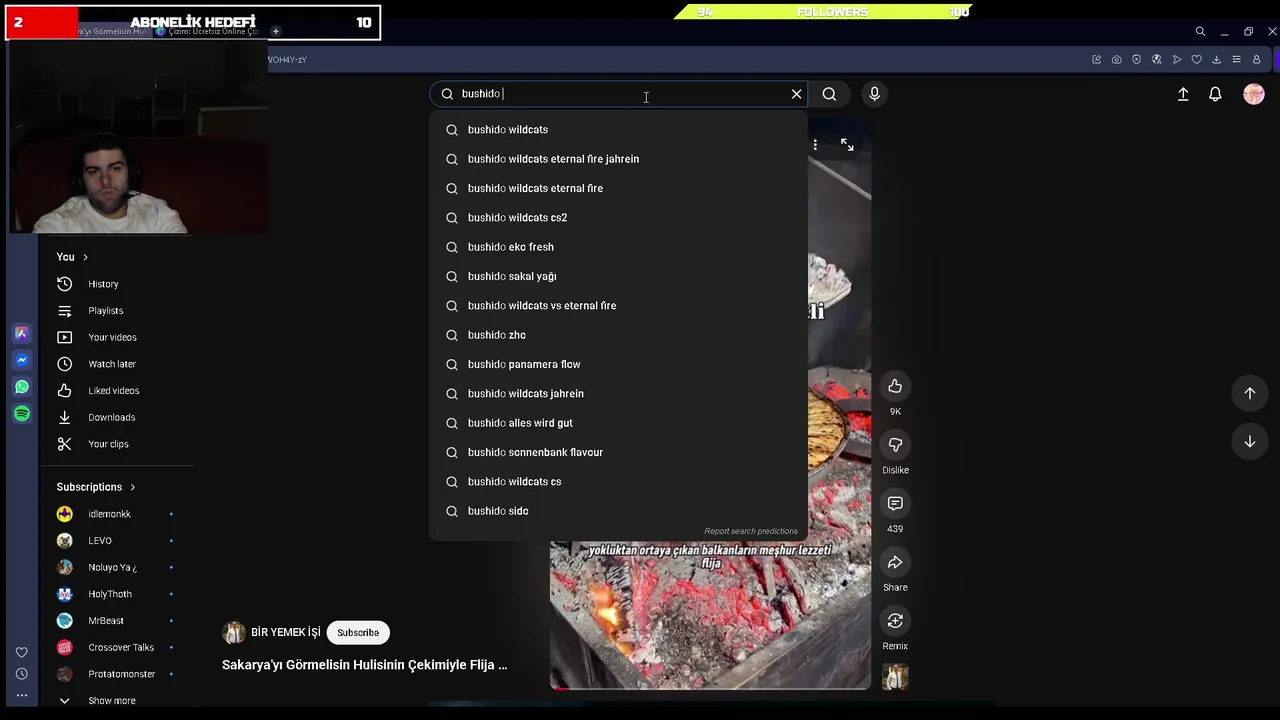
Task: Open Messenger in the browser sidebar
Action: tap(22, 360)
